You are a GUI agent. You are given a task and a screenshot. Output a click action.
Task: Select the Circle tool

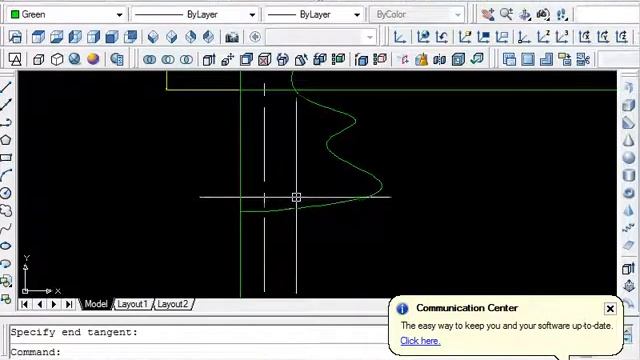point(6,193)
